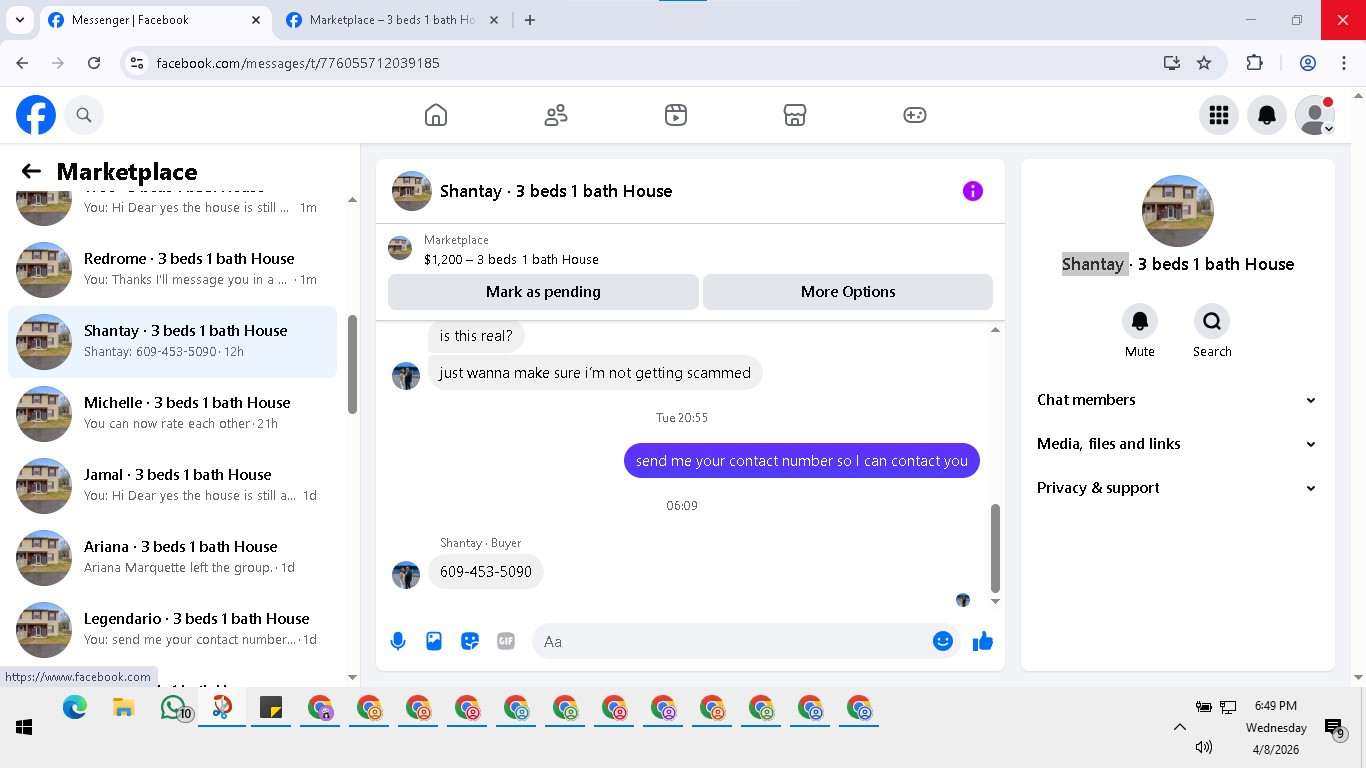
Task: Switch to the Marketplace – 3 beds tab
Action: tap(392, 20)
